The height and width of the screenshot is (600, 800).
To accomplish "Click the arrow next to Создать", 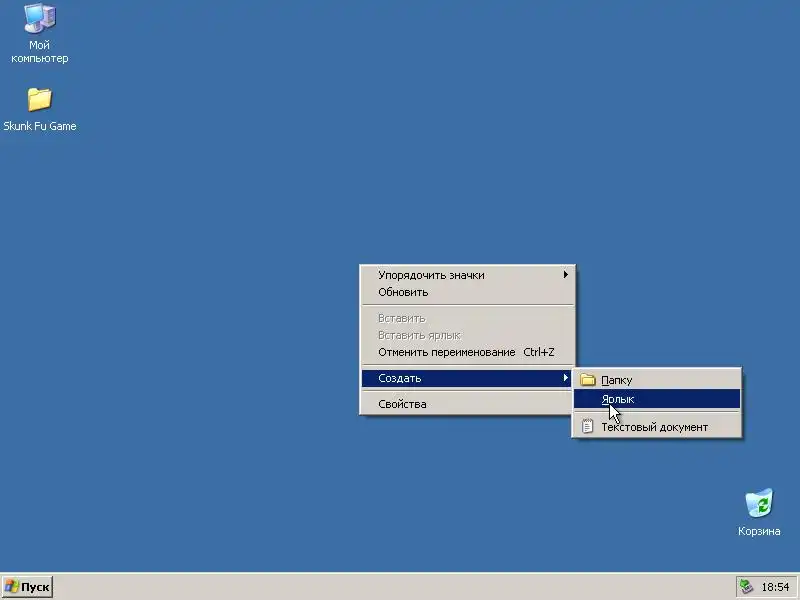I will (x=565, y=378).
